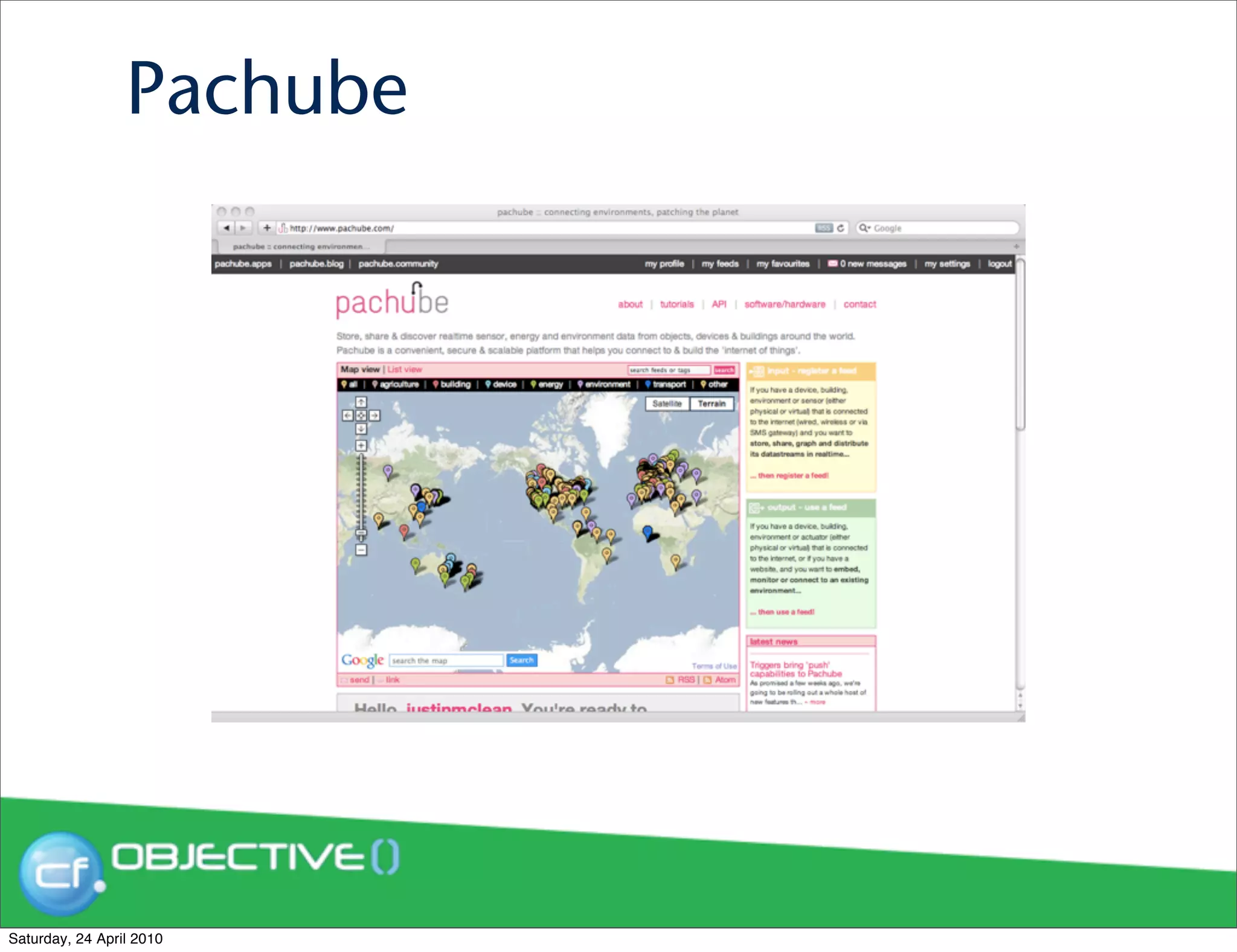
Task: Open the tutorials menu link
Action: point(676,304)
